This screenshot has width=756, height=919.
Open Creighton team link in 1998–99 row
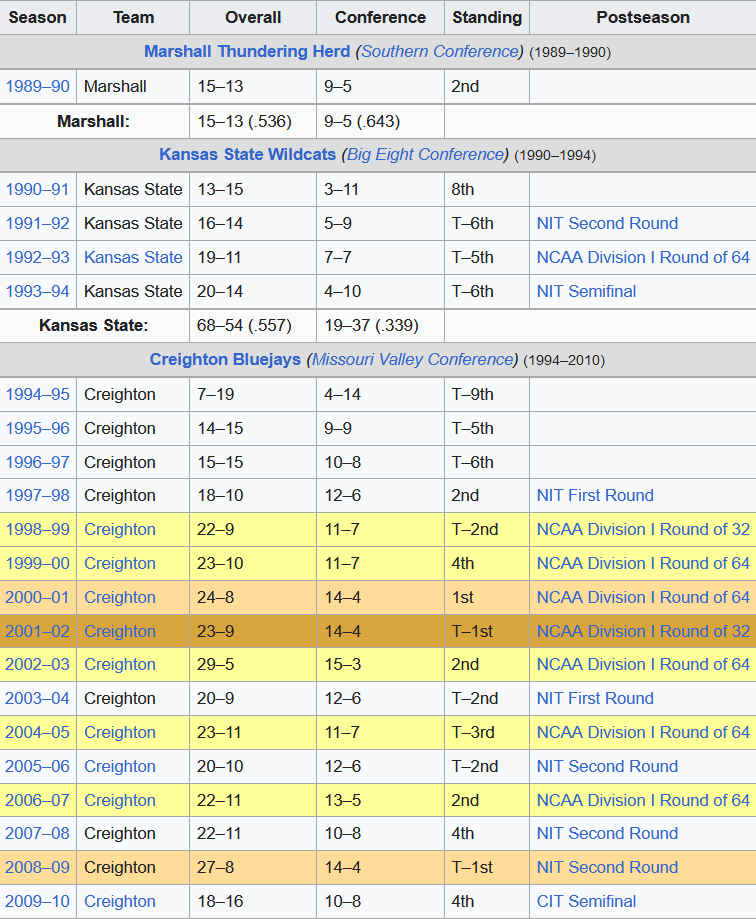[x=120, y=530]
